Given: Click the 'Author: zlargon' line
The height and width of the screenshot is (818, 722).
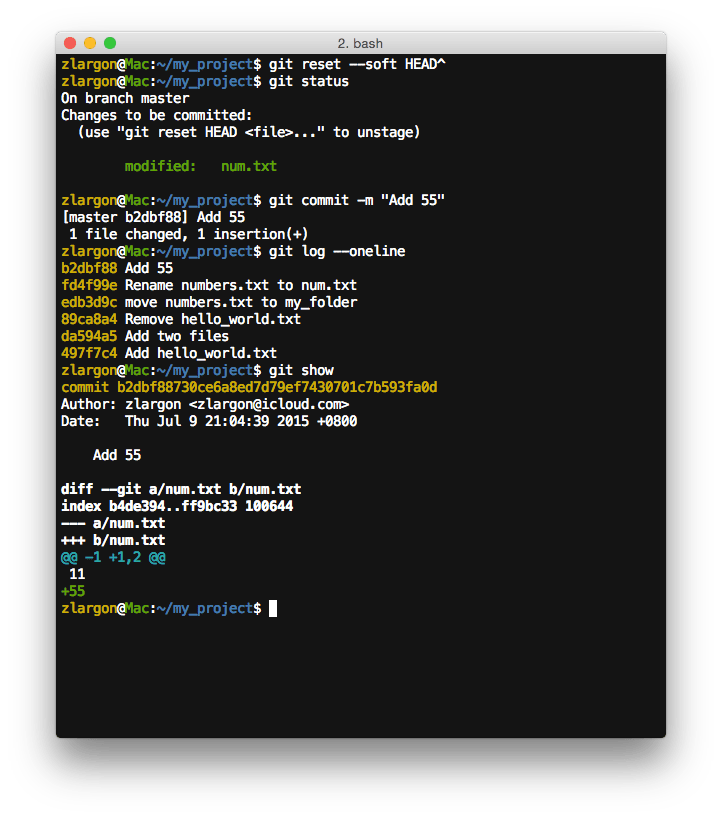Looking at the screenshot, I should pyautogui.click(x=205, y=404).
